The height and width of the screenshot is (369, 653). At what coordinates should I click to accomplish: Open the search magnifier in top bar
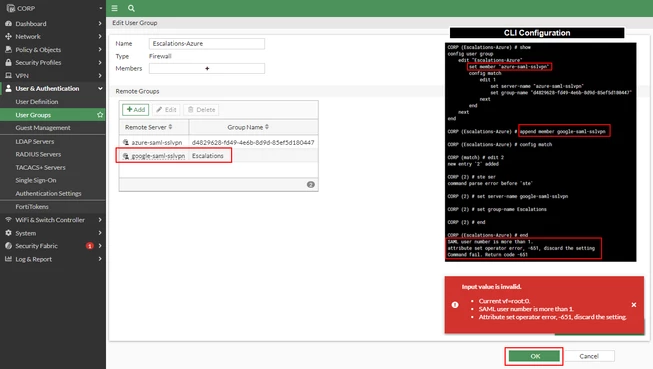click(131, 8)
